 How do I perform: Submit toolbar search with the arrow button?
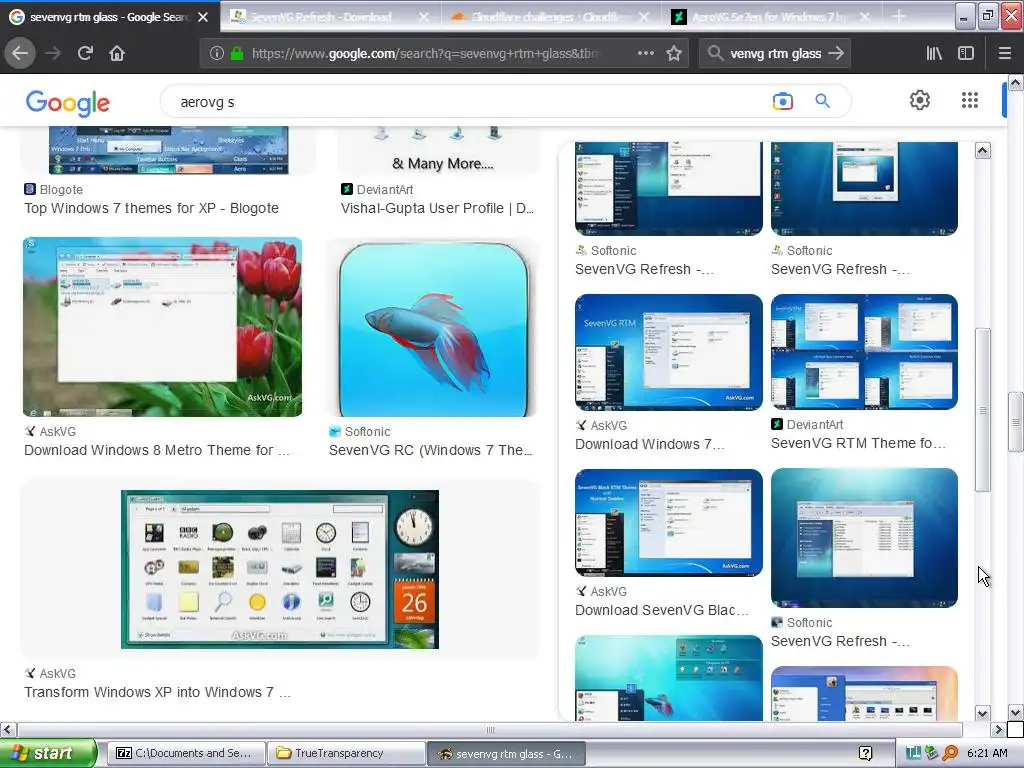coord(836,54)
